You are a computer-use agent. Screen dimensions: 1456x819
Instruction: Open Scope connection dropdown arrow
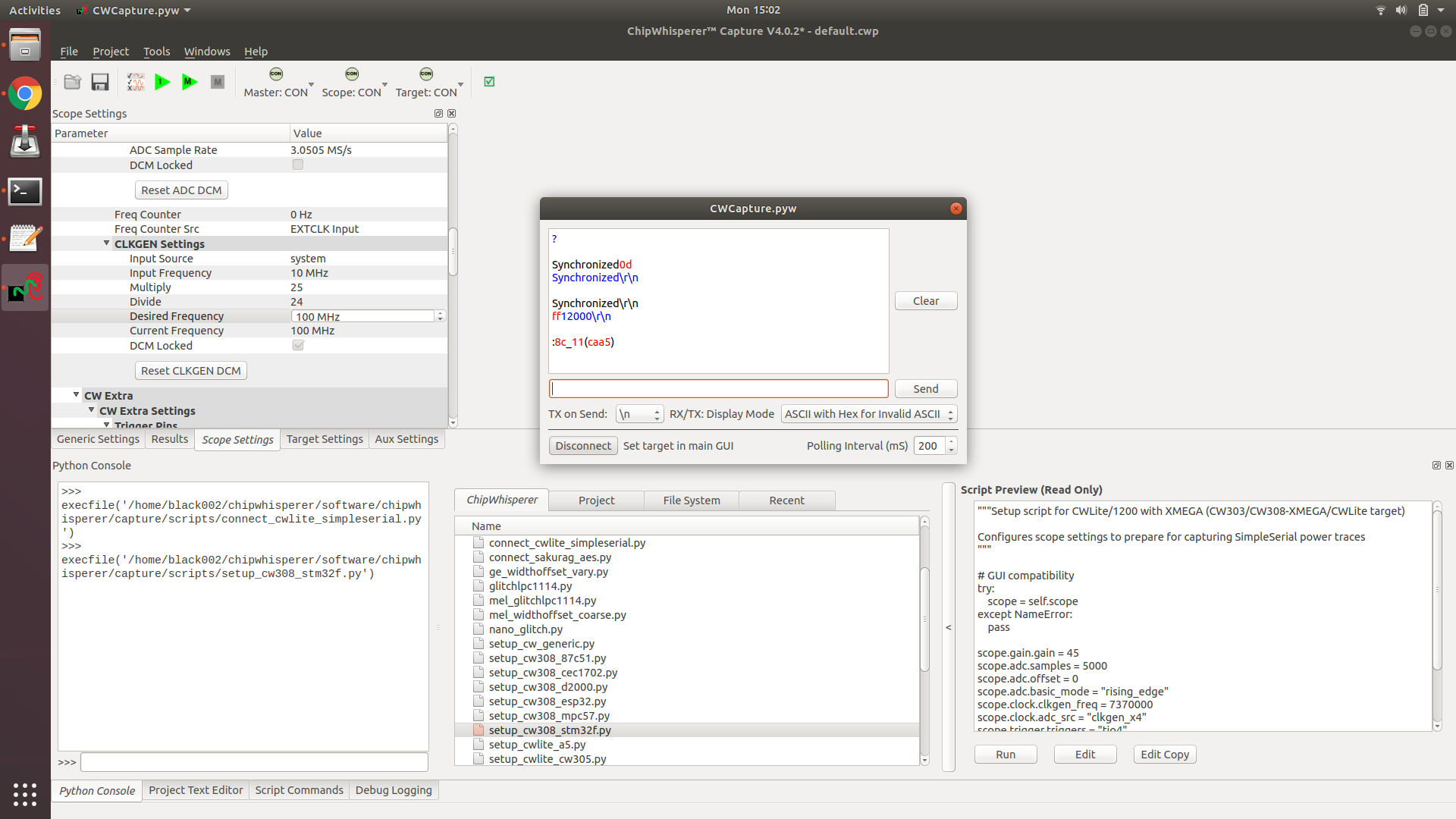[x=384, y=84]
